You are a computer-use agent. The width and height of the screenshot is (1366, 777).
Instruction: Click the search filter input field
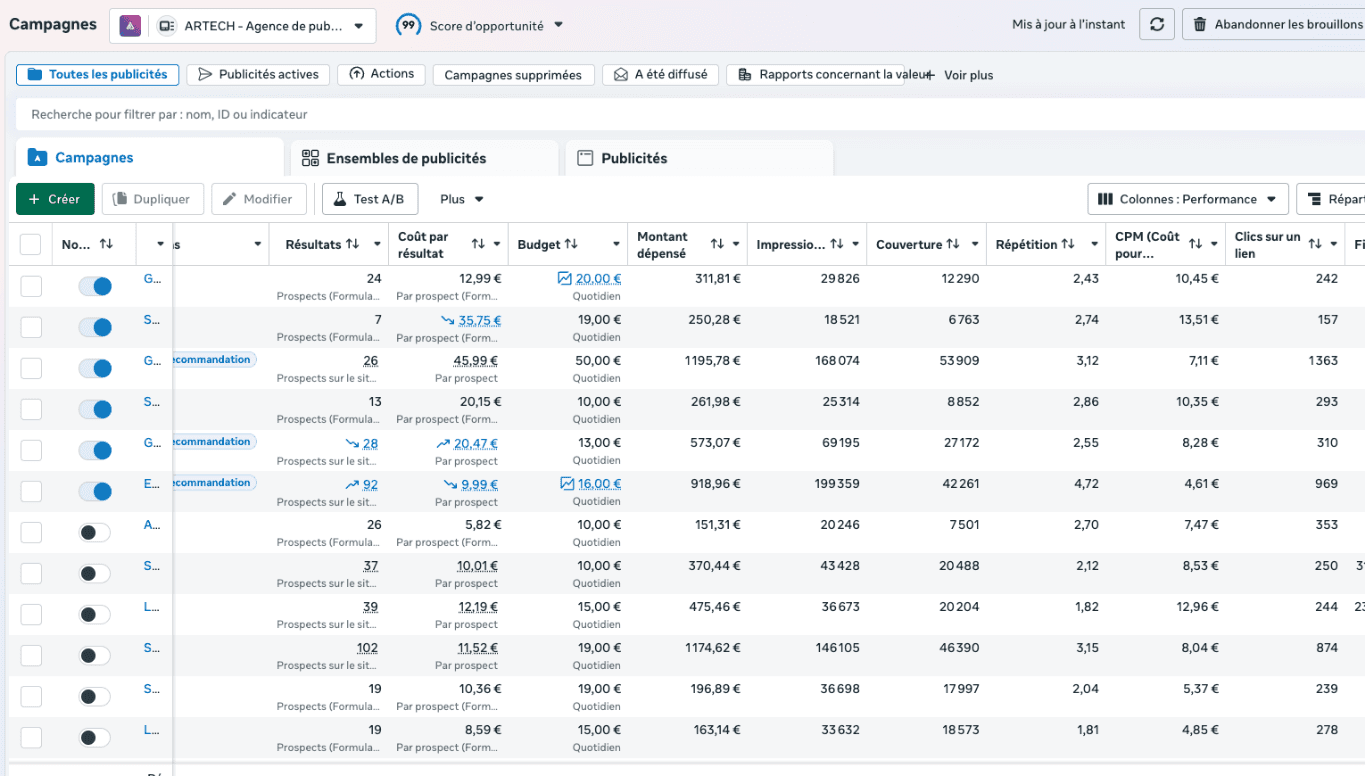pyautogui.click(x=690, y=114)
